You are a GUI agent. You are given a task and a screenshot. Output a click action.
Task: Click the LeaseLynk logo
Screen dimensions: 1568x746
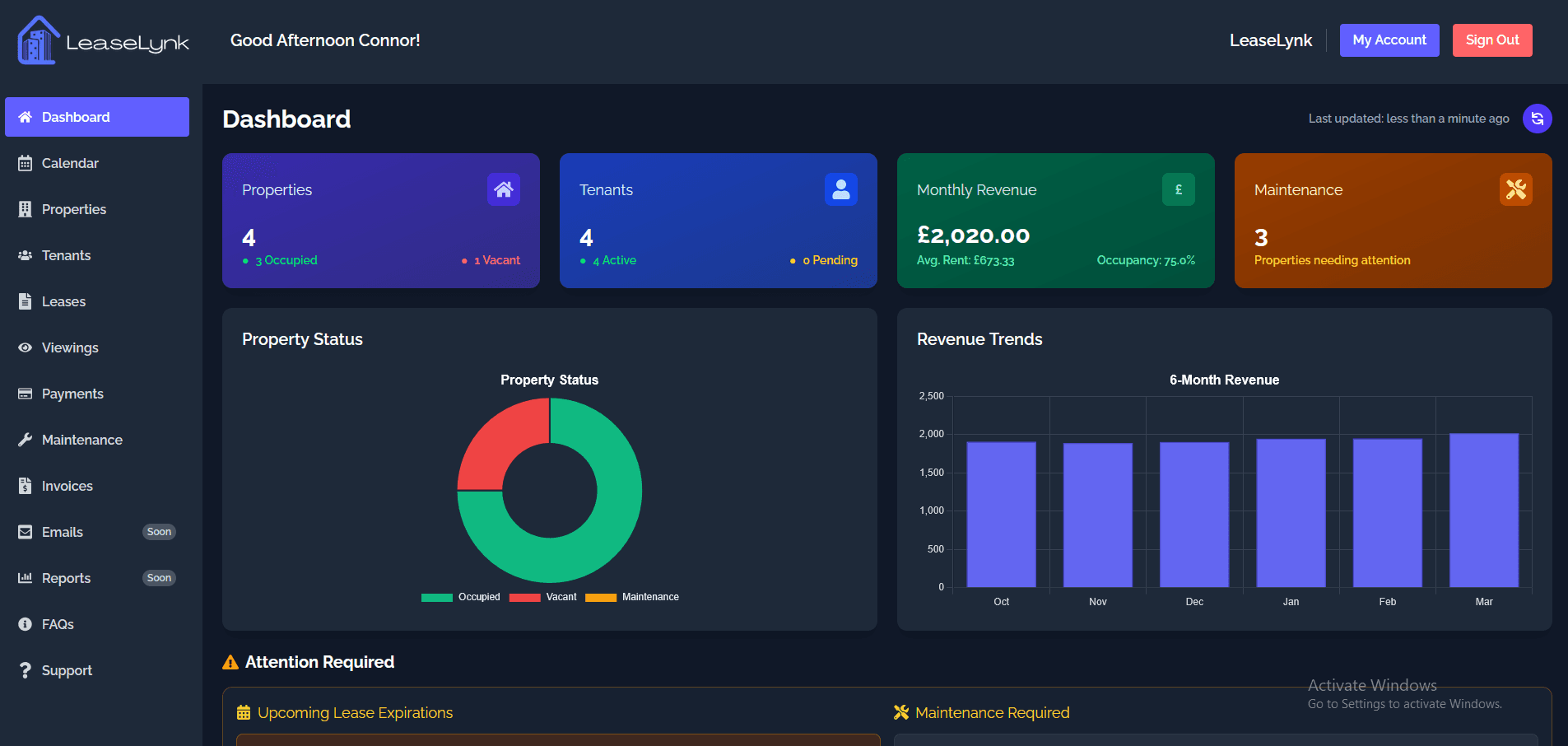pyautogui.click(x=102, y=39)
